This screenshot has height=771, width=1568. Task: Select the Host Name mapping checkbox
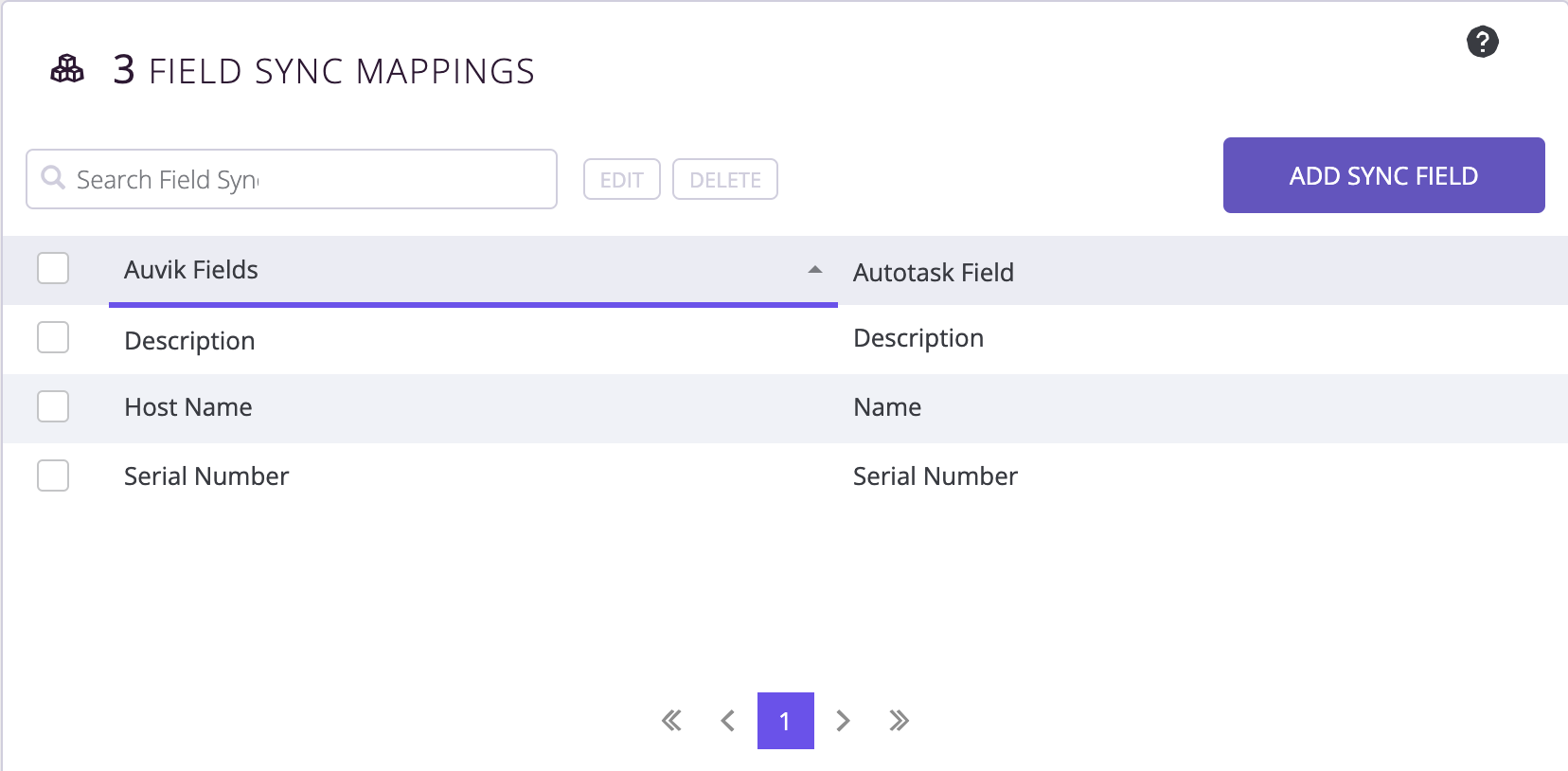point(53,406)
